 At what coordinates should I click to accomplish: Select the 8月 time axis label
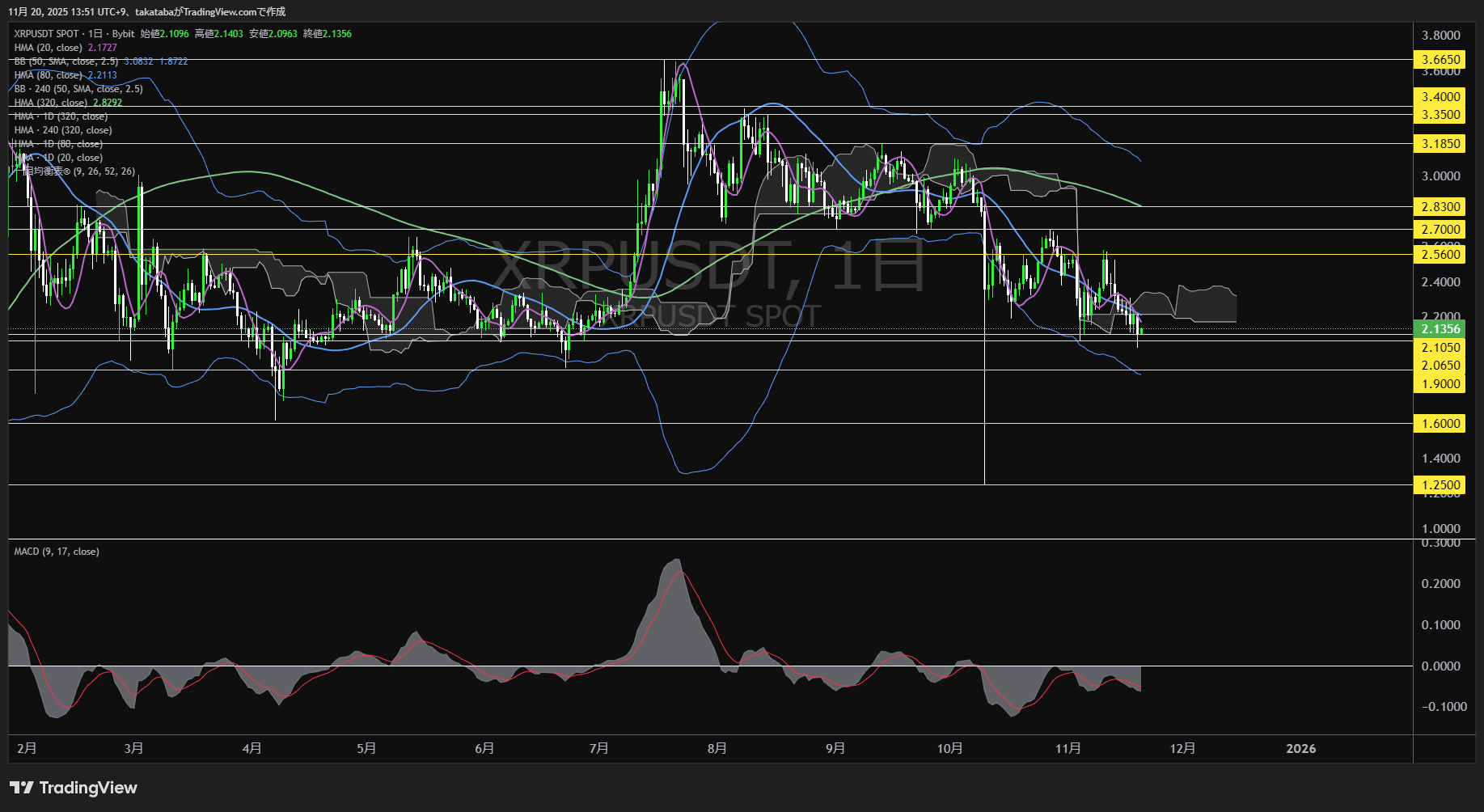[717, 748]
